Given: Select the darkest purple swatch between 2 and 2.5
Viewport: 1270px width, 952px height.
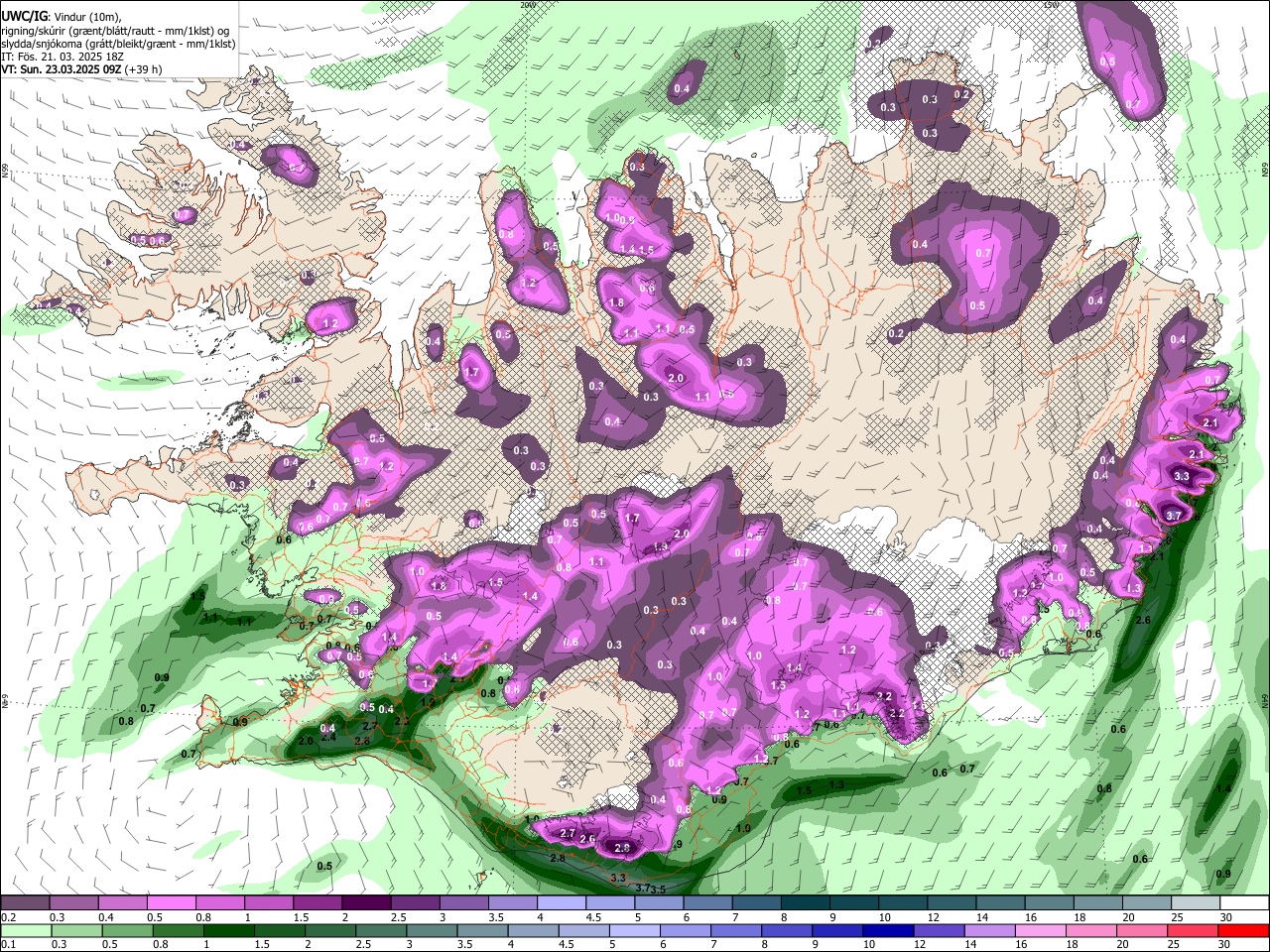Looking at the screenshot, I should [x=366, y=902].
